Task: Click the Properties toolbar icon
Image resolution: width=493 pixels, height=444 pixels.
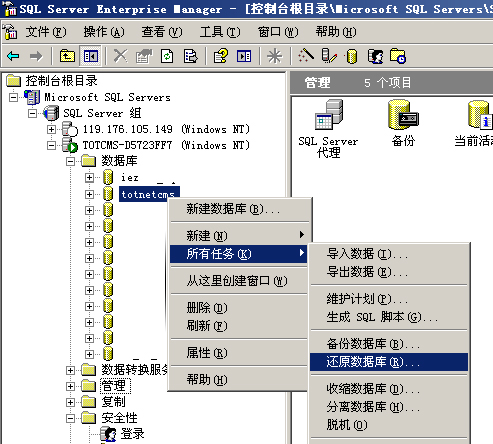Action: [x=144, y=56]
